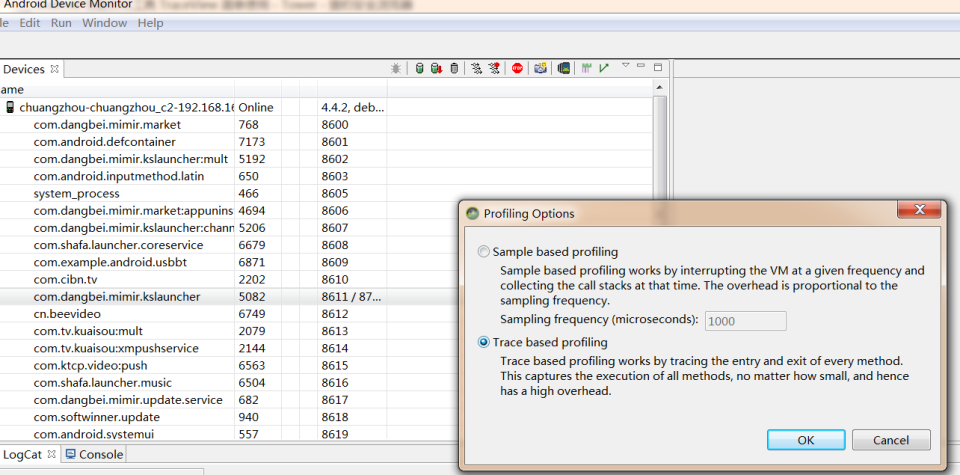Click the Update Threads icon
Viewport: 960px width, 475px height.
coord(476,69)
